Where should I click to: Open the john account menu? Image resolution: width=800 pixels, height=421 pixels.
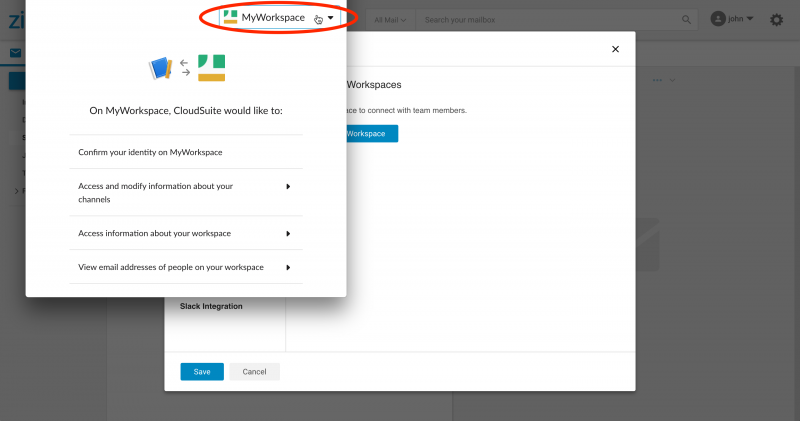pyautogui.click(x=732, y=19)
